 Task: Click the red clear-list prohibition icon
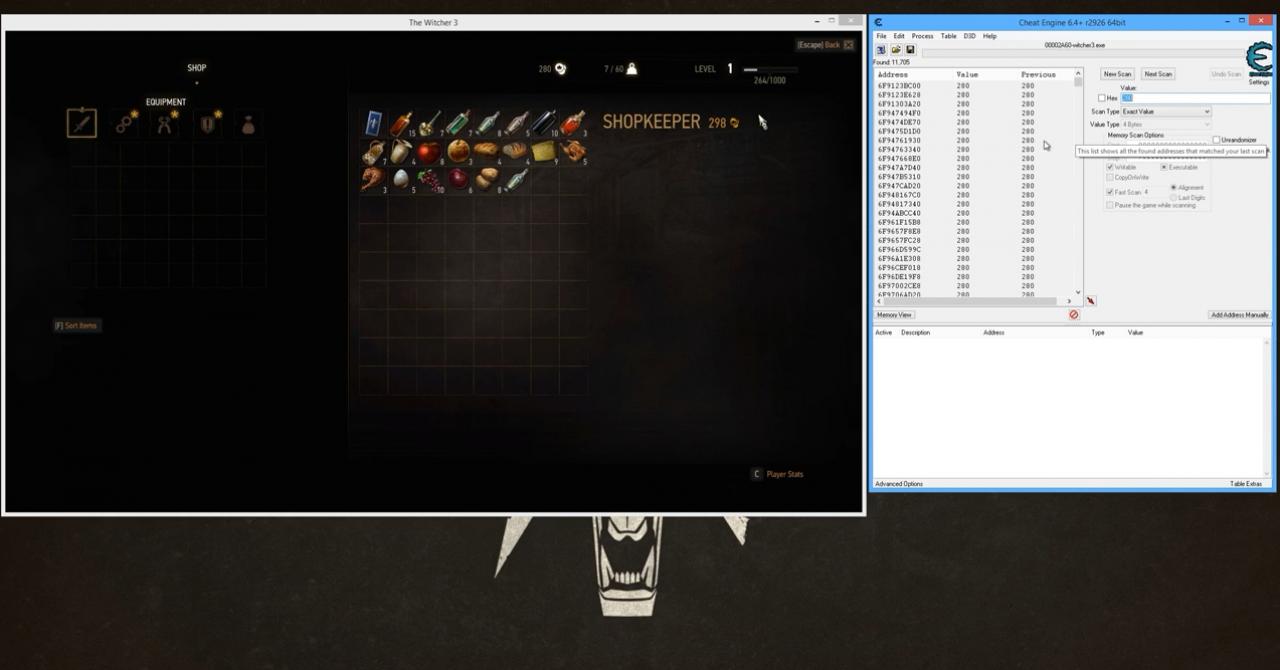coord(1074,315)
